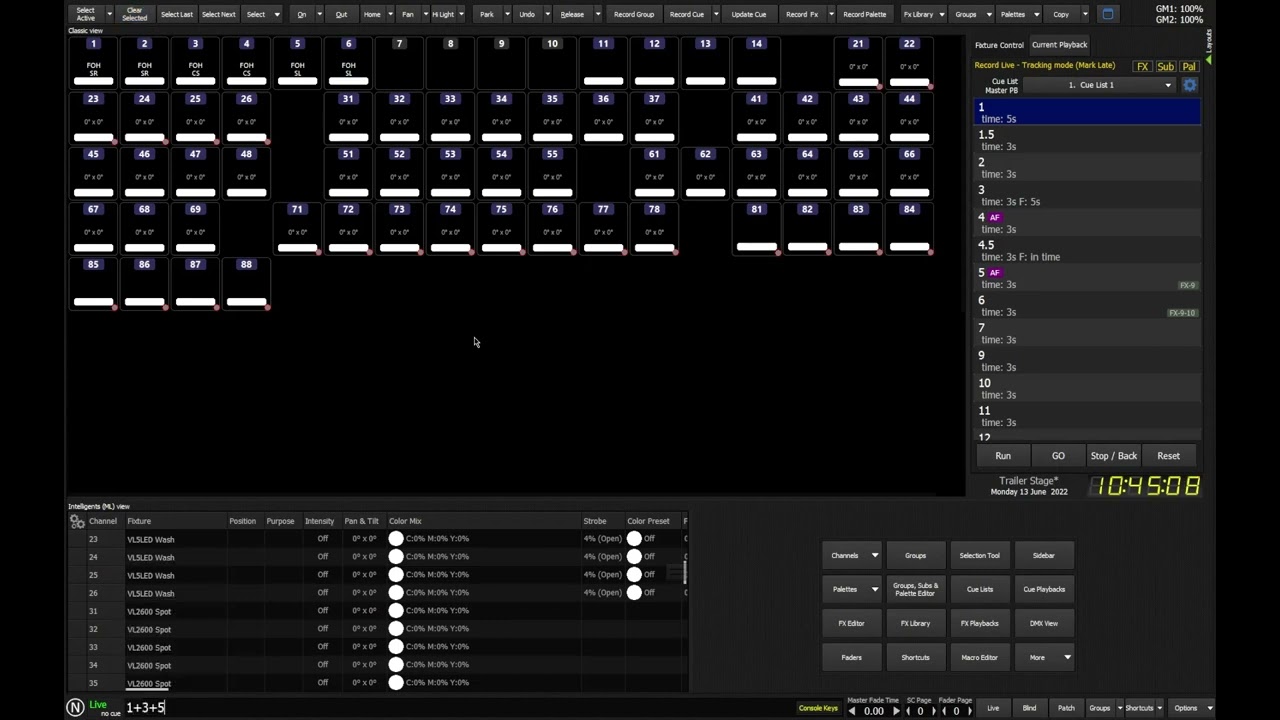This screenshot has width=1280, height=720.
Task: Expand the Record Cue dropdown arrow
Action: pos(717,14)
